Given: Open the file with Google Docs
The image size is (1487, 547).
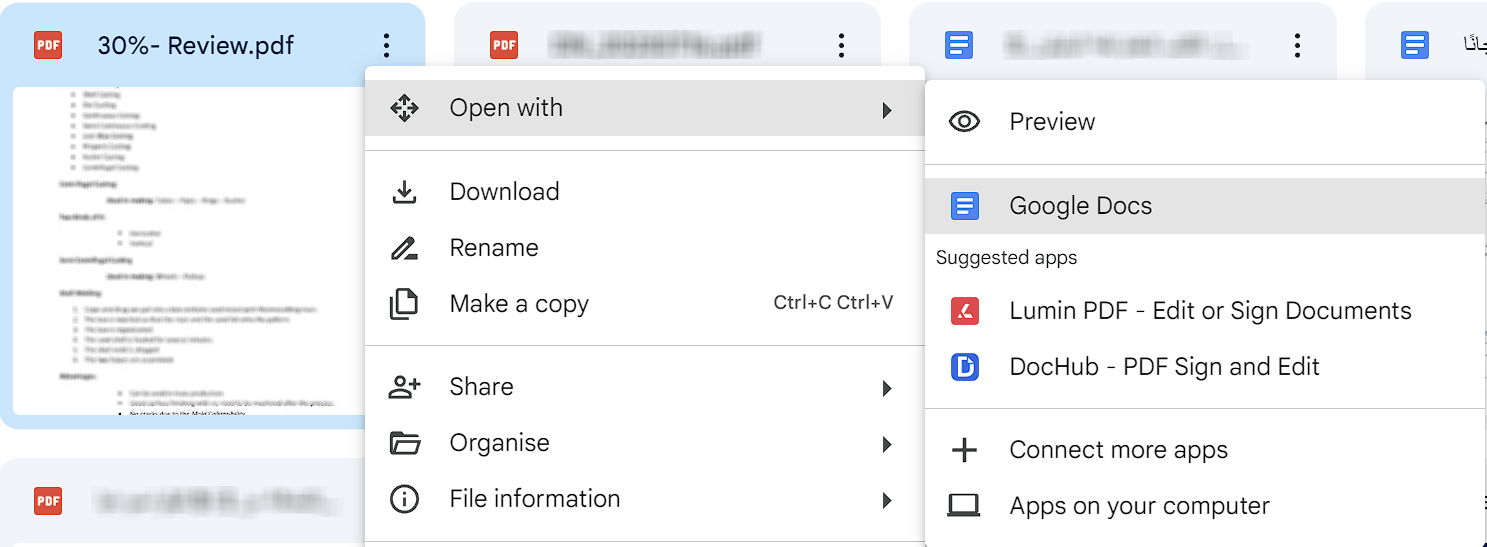Looking at the screenshot, I should (x=1205, y=206).
